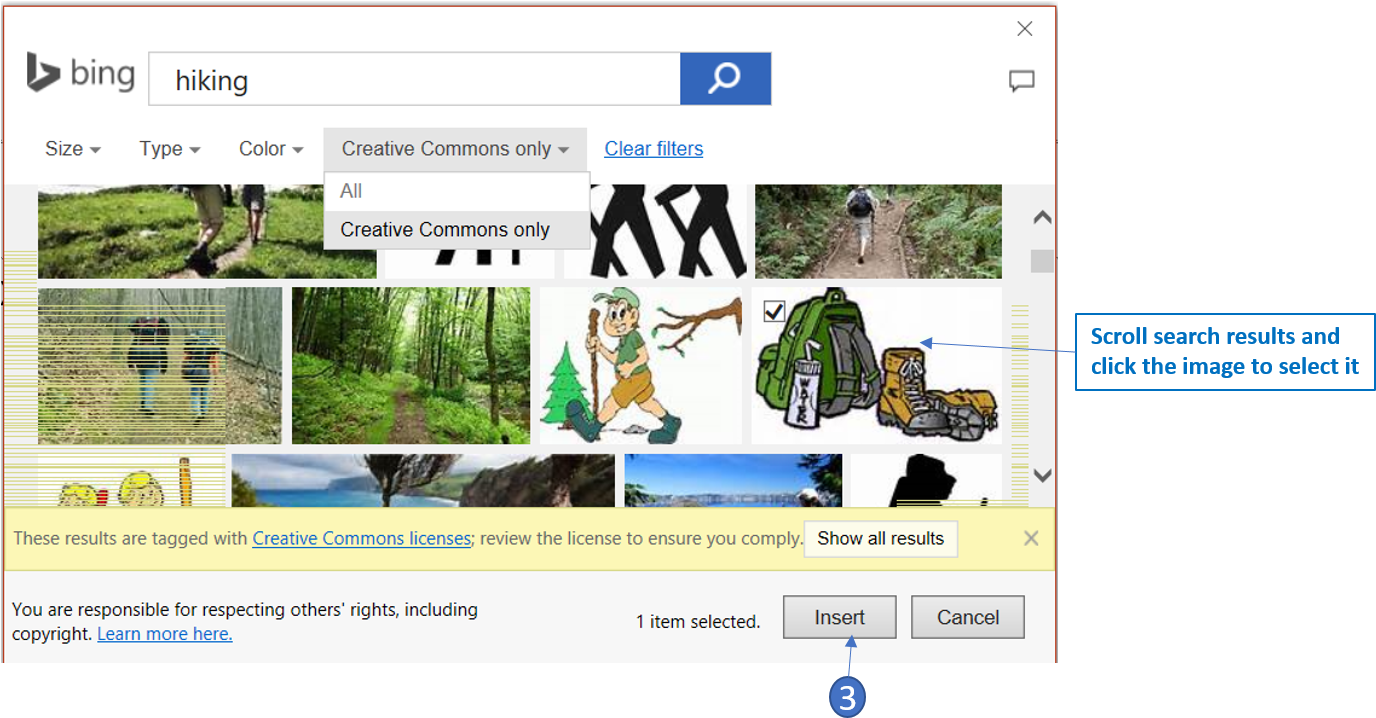Click the Insert button
This screenshot has width=1376, height=718.
(839, 617)
